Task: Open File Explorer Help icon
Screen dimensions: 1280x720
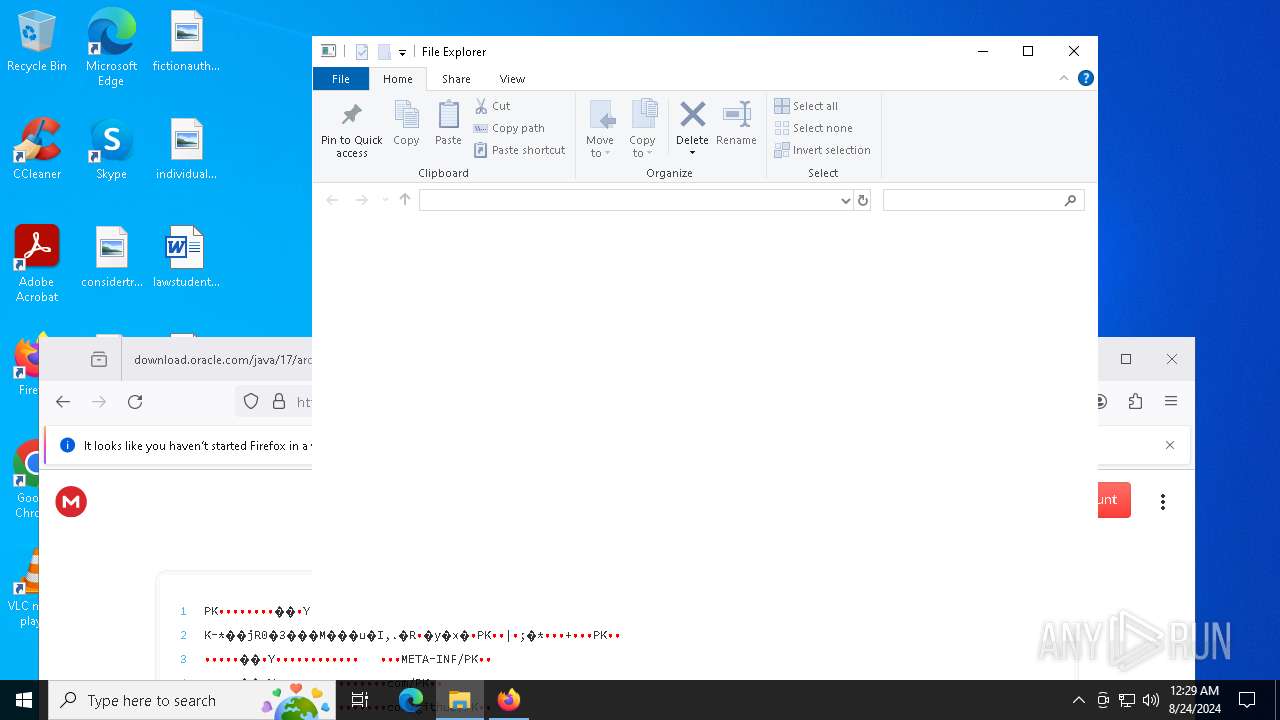Action: (1086, 78)
